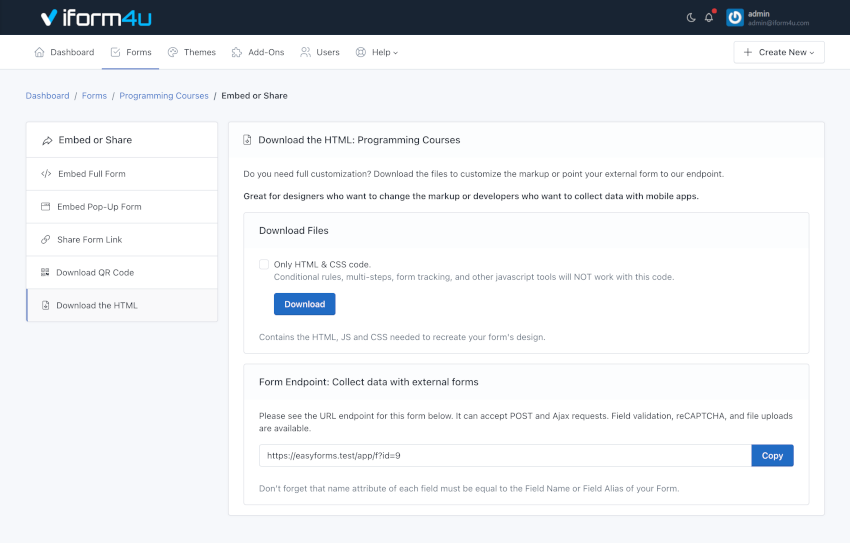Enable Only HTML & CSS code checkbox

[264, 265]
